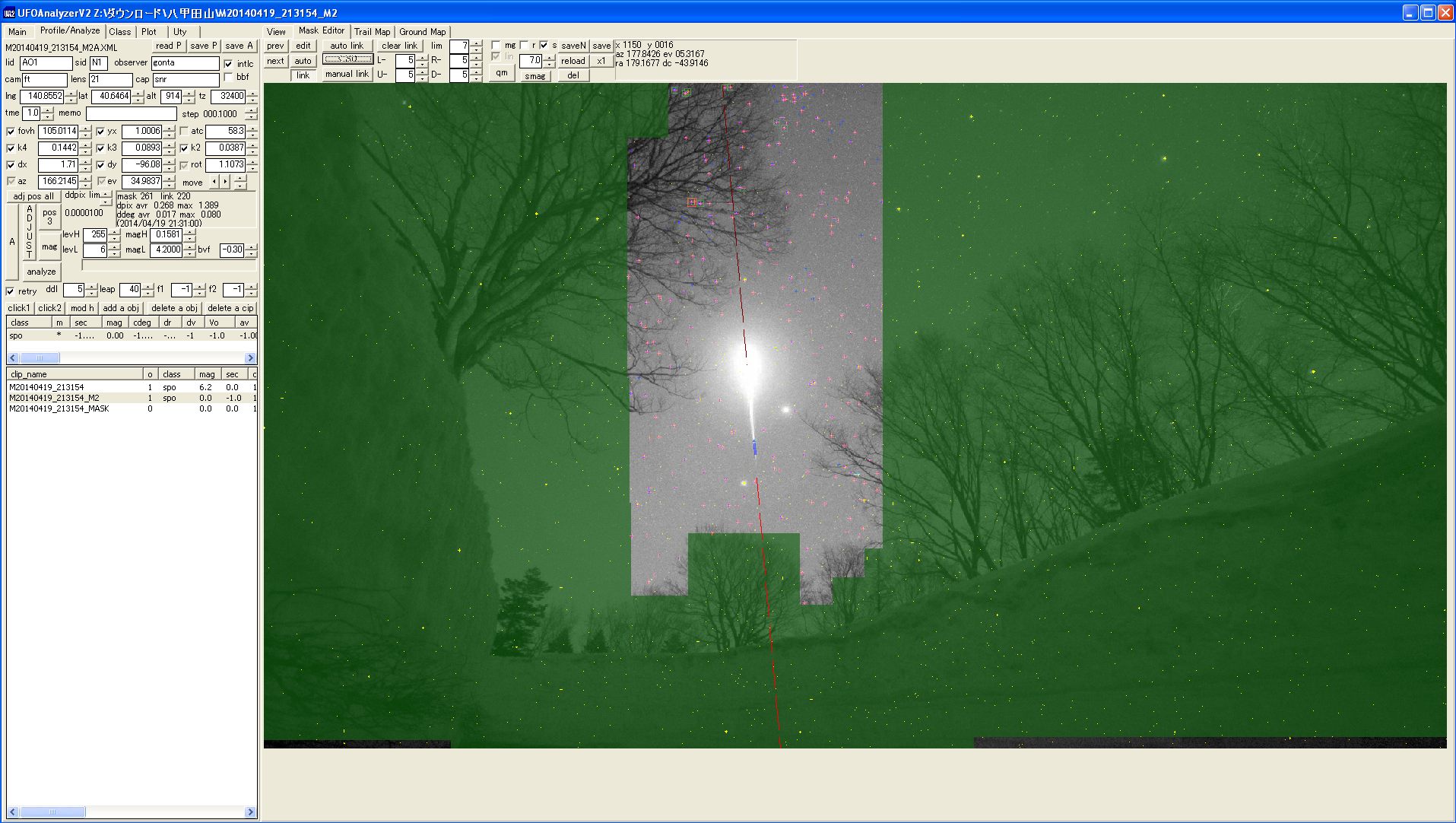Open the Ground Map tab
This screenshot has height=823, width=1456.
coord(422,32)
